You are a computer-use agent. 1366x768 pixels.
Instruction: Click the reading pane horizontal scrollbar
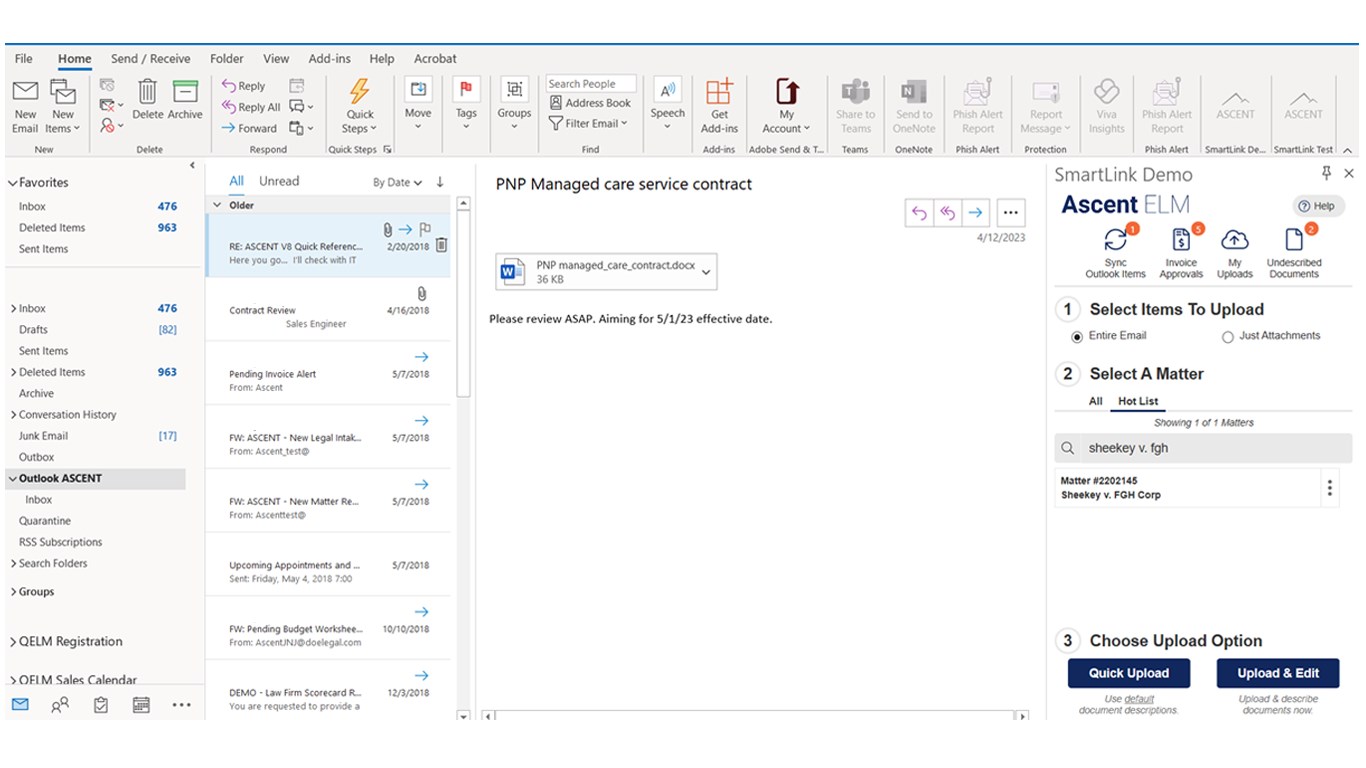point(755,716)
